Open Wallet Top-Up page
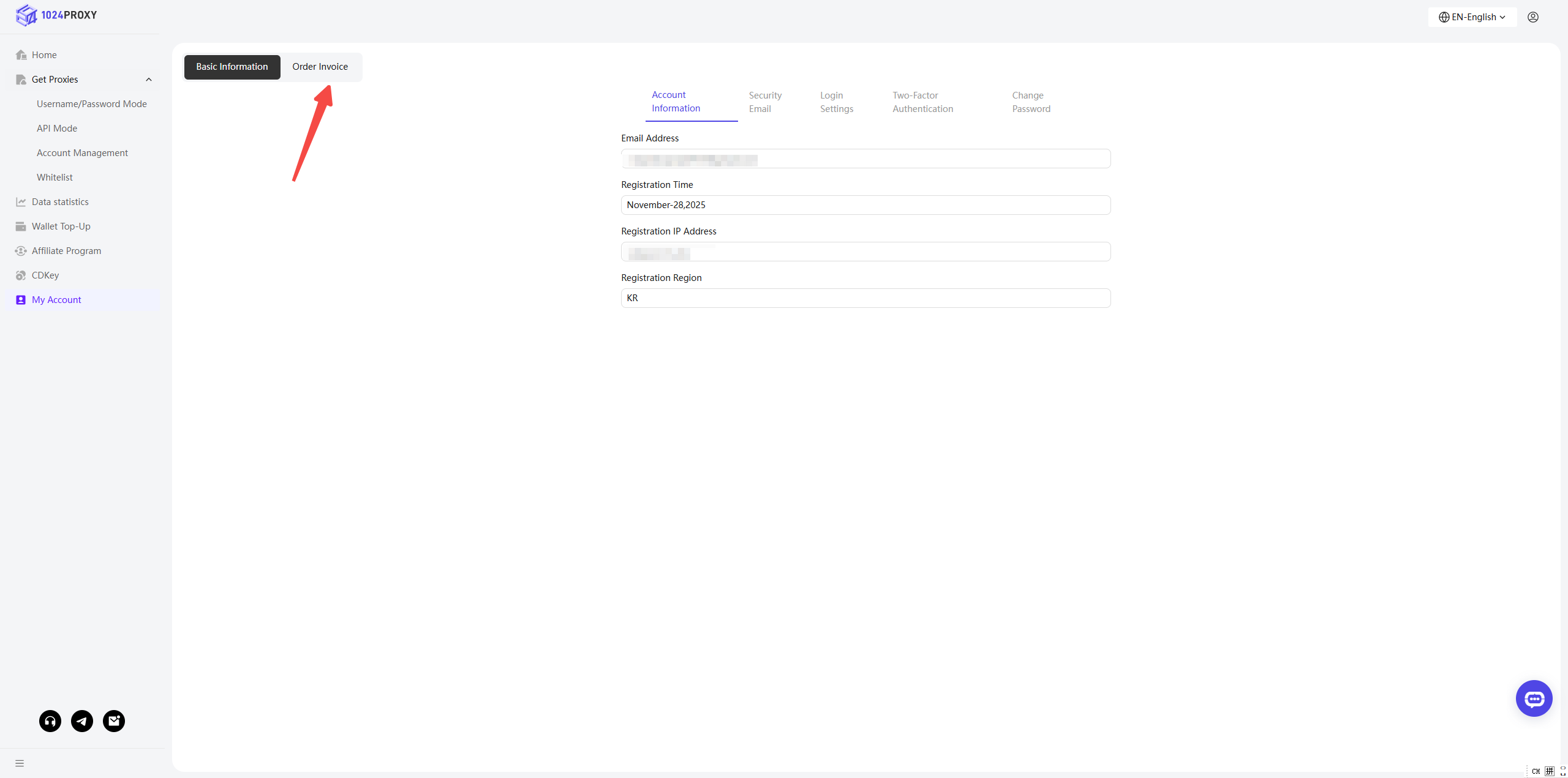Screen dimensions: 1568x778 pos(61,226)
